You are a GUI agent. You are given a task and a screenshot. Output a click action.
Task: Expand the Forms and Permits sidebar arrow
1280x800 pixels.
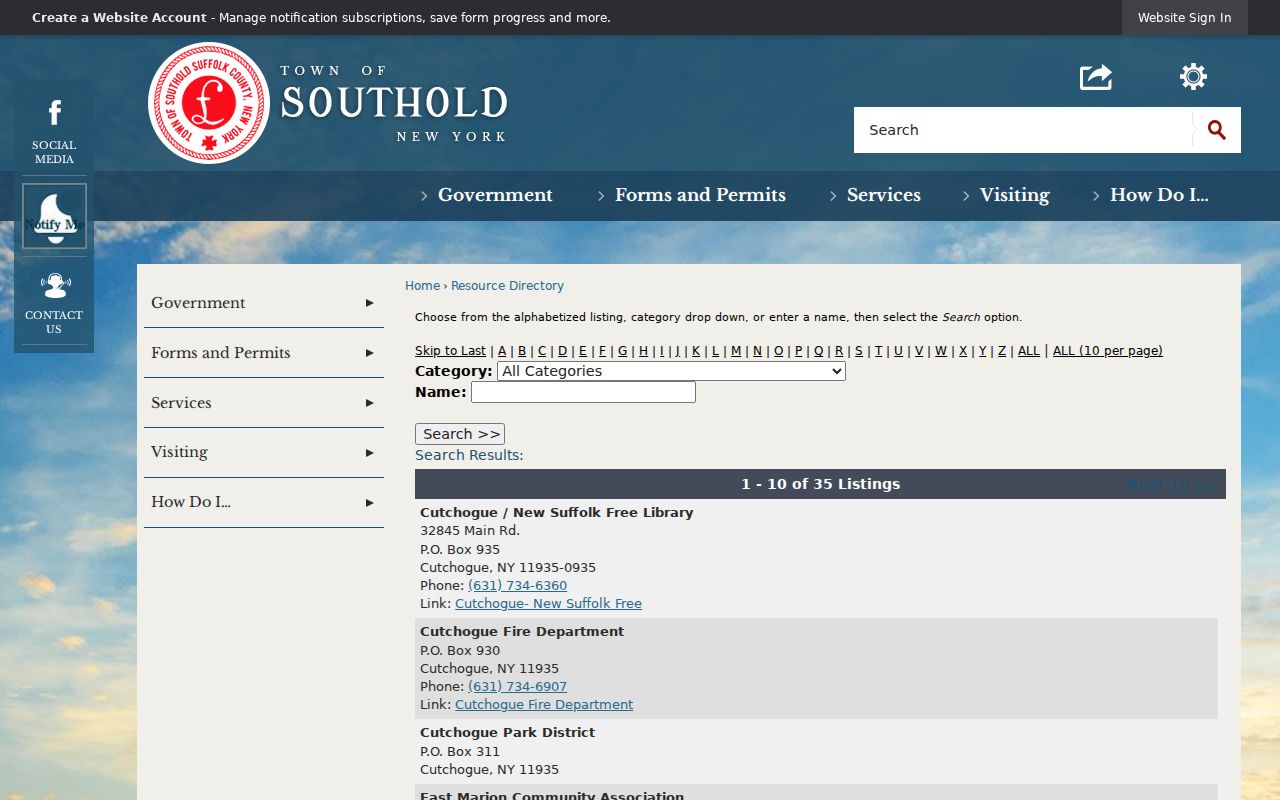(370, 353)
